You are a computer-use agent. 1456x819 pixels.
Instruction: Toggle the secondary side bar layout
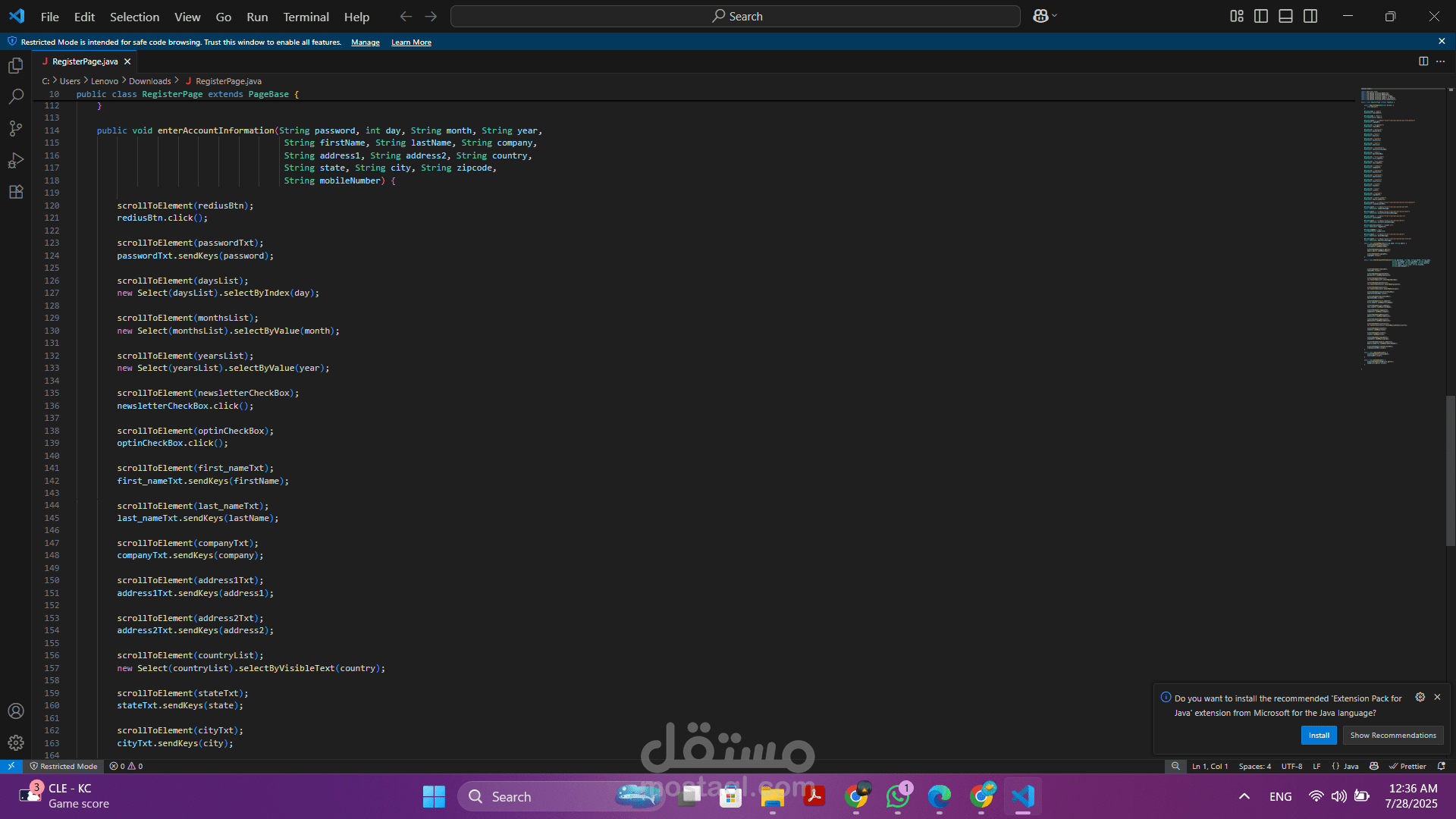coord(1310,16)
